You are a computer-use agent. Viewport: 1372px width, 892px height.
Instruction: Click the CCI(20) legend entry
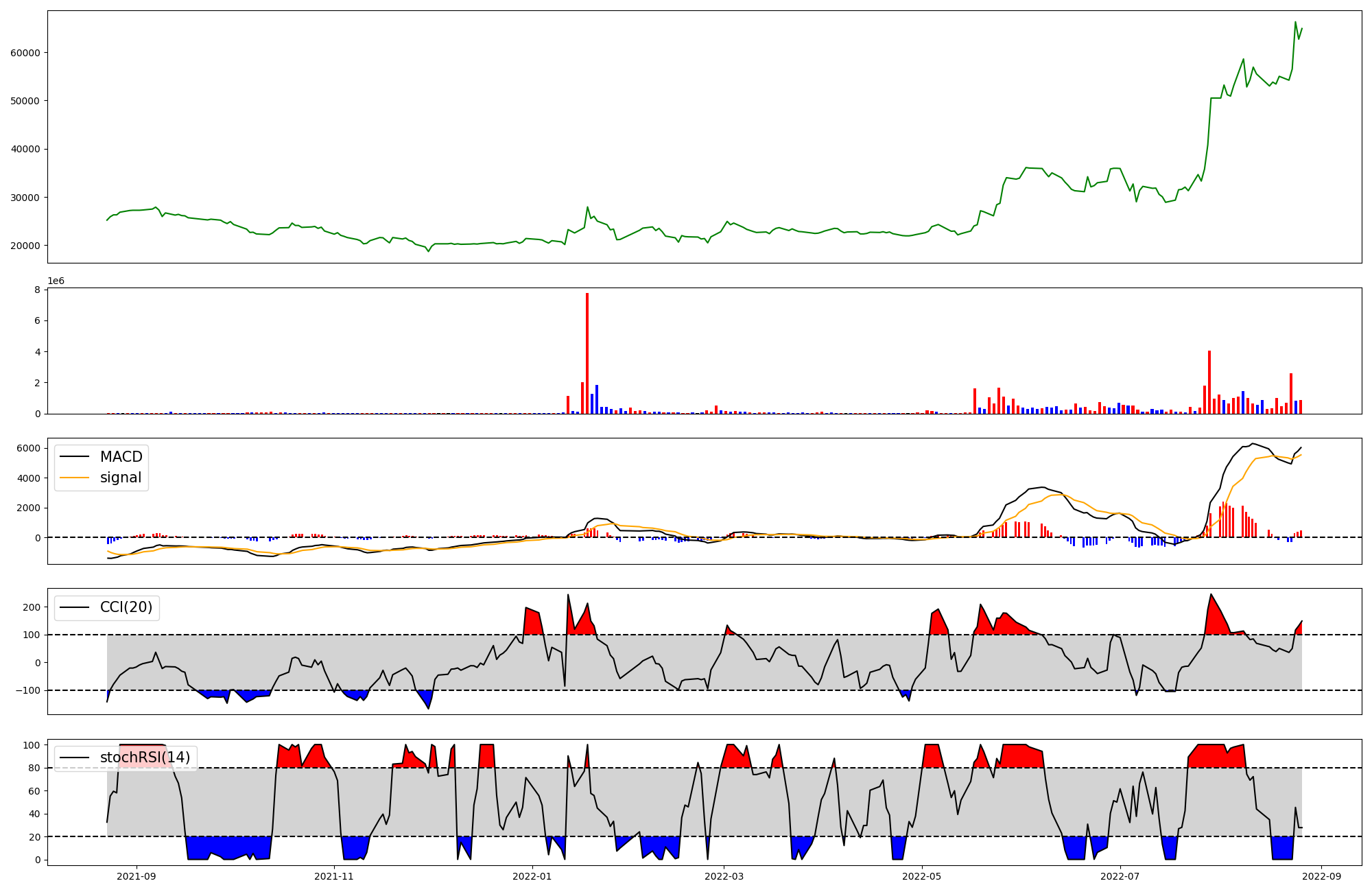(x=126, y=607)
